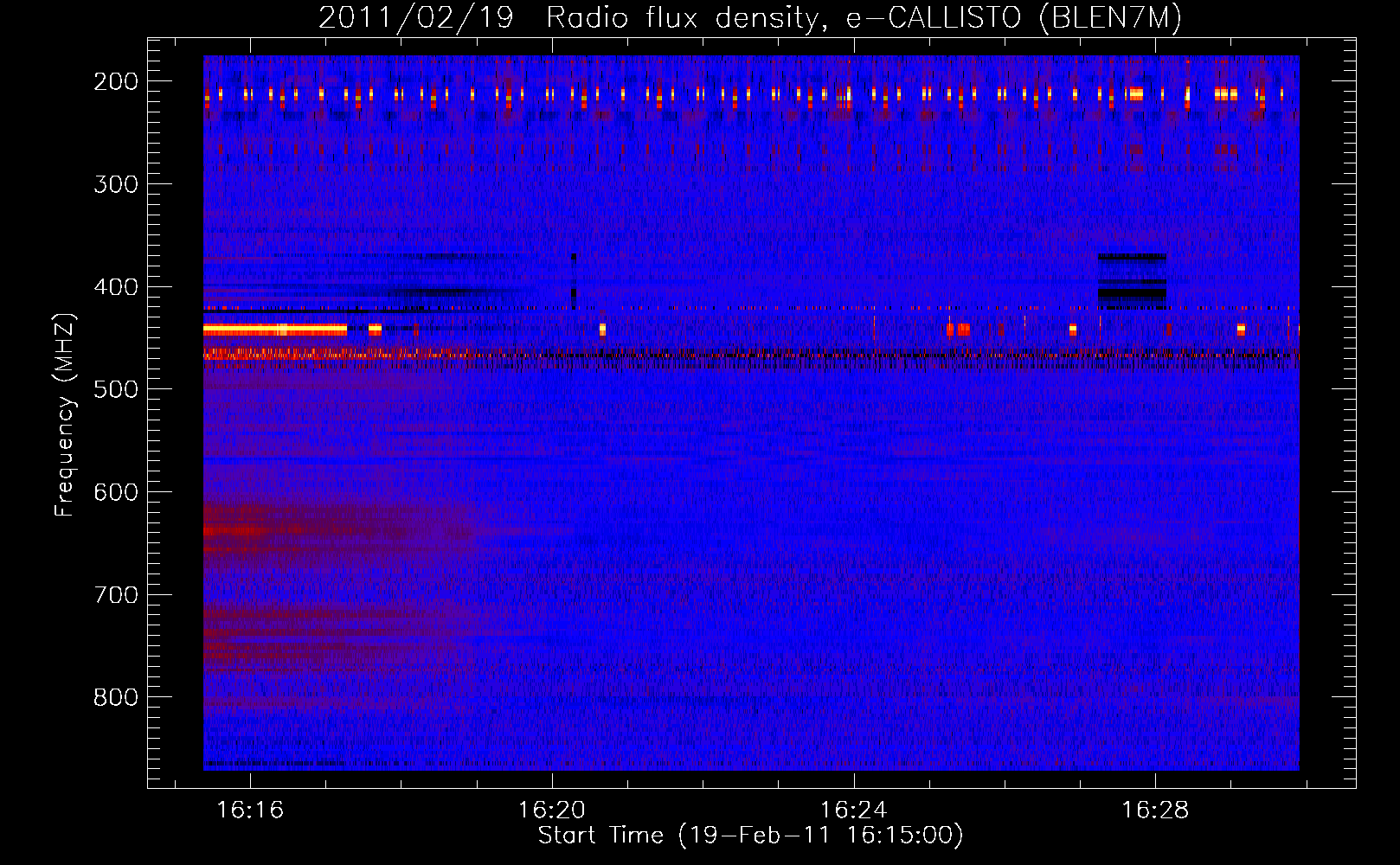The image size is (1400, 865).
Task: Click the 16:16 time tick label
Action: 250,810
